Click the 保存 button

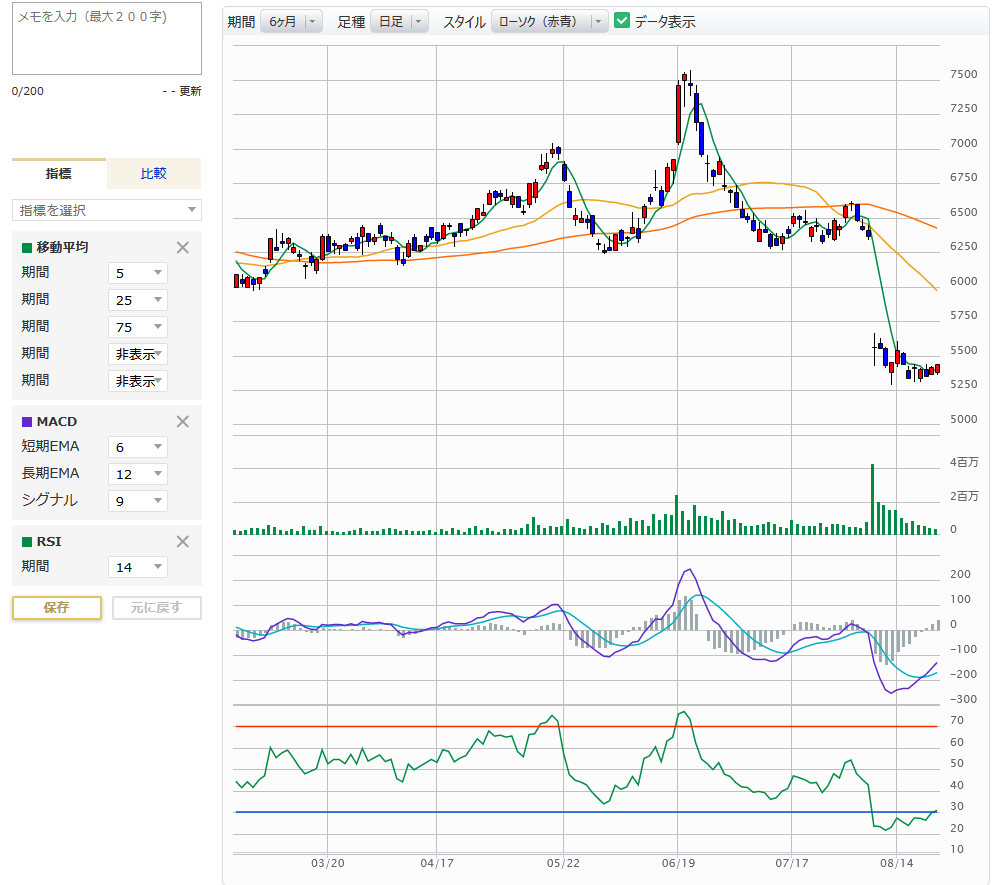coord(57,608)
